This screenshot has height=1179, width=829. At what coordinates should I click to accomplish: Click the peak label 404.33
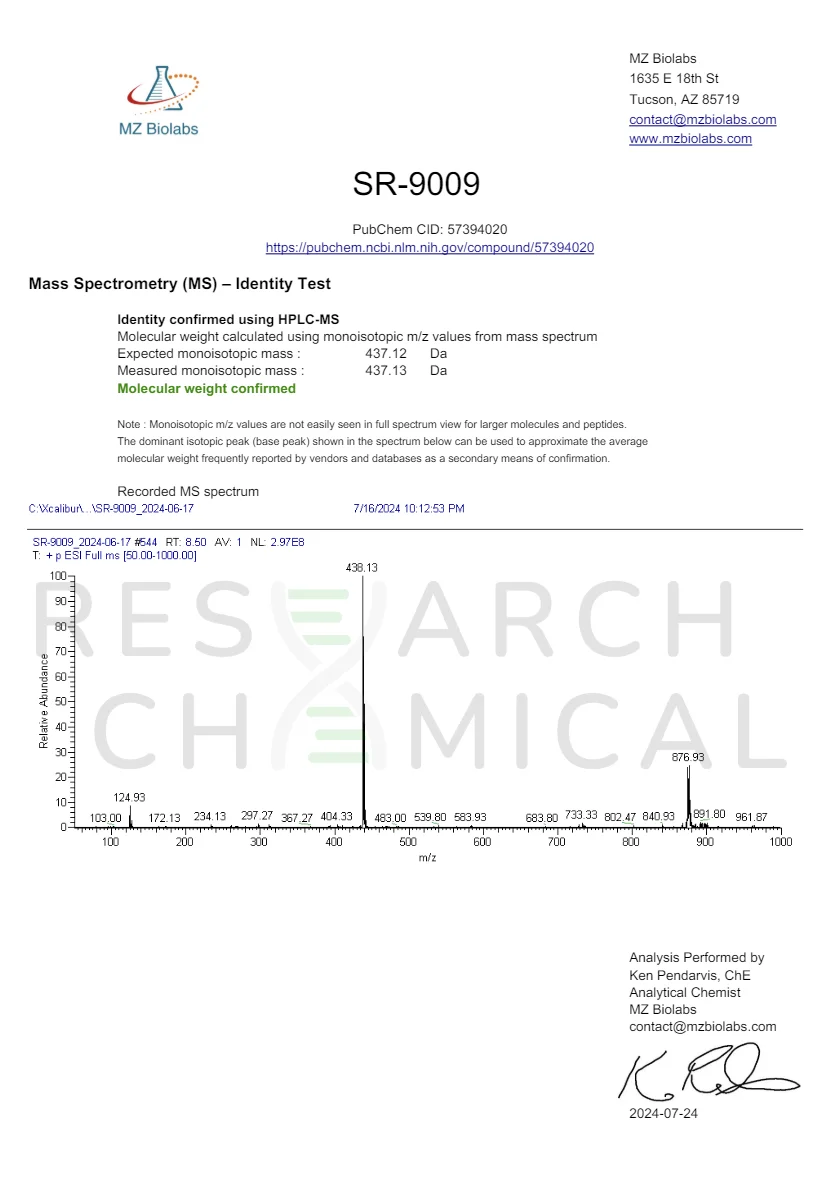point(336,816)
